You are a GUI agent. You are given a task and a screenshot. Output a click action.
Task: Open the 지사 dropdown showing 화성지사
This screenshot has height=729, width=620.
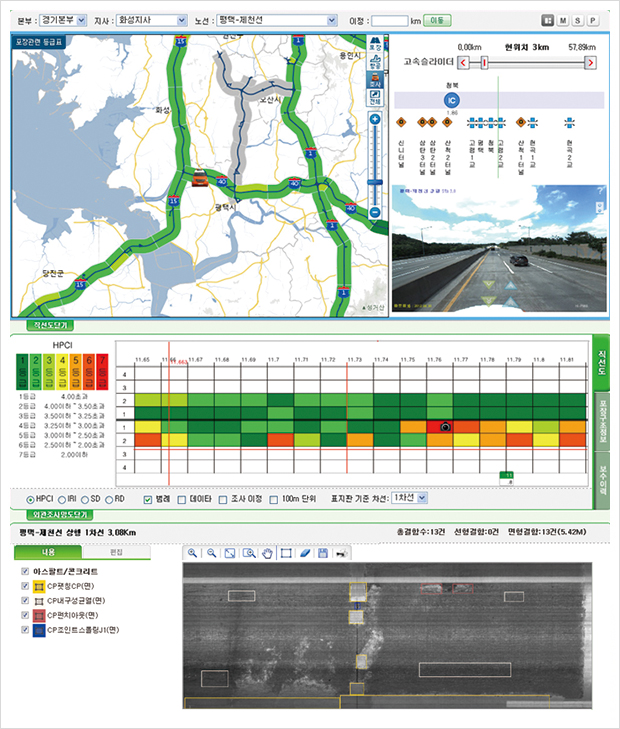click(152, 20)
